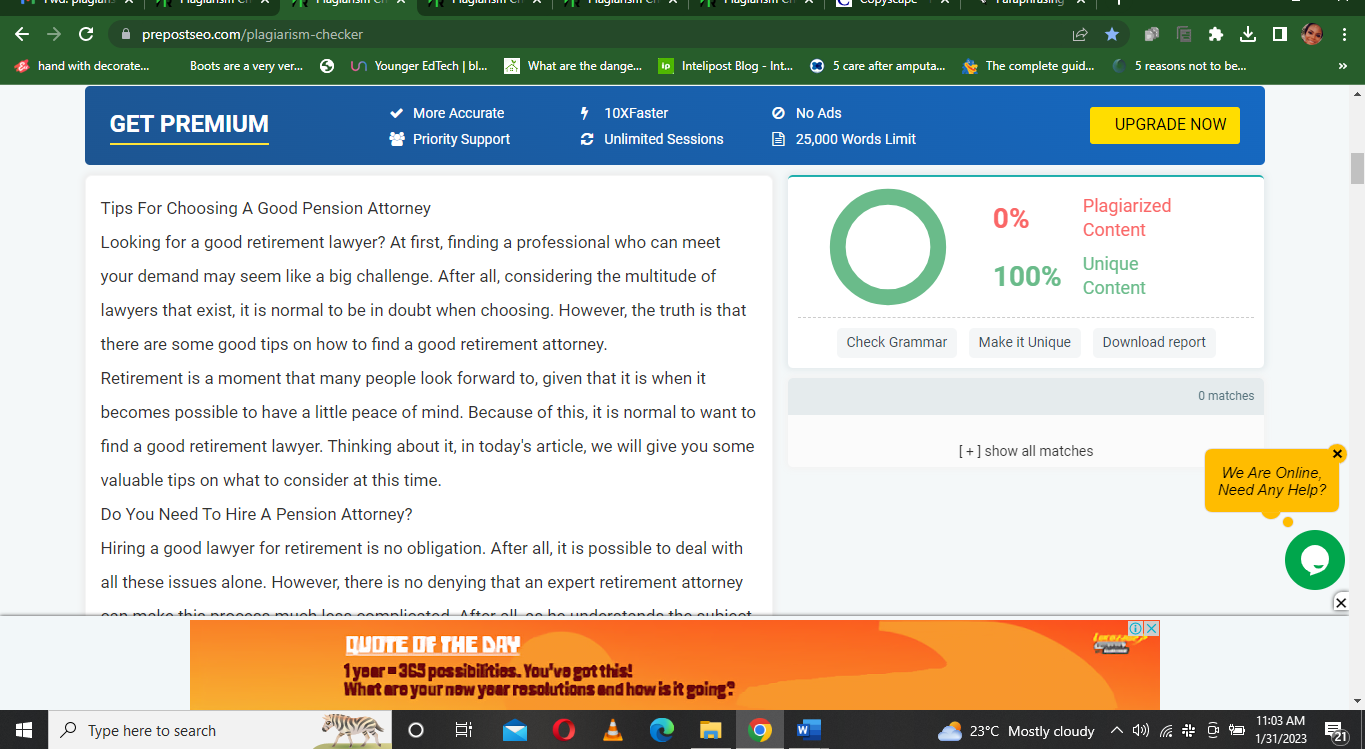Share this page from the address bar
Screen dimensions: 1365x749
coord(1080,34)
